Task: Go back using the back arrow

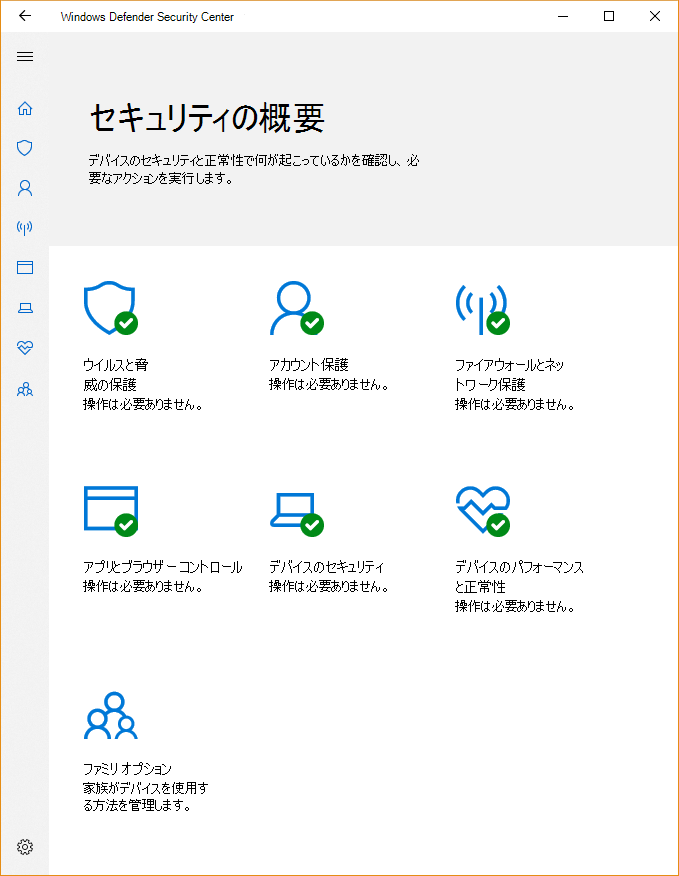Action: (25, 16)
